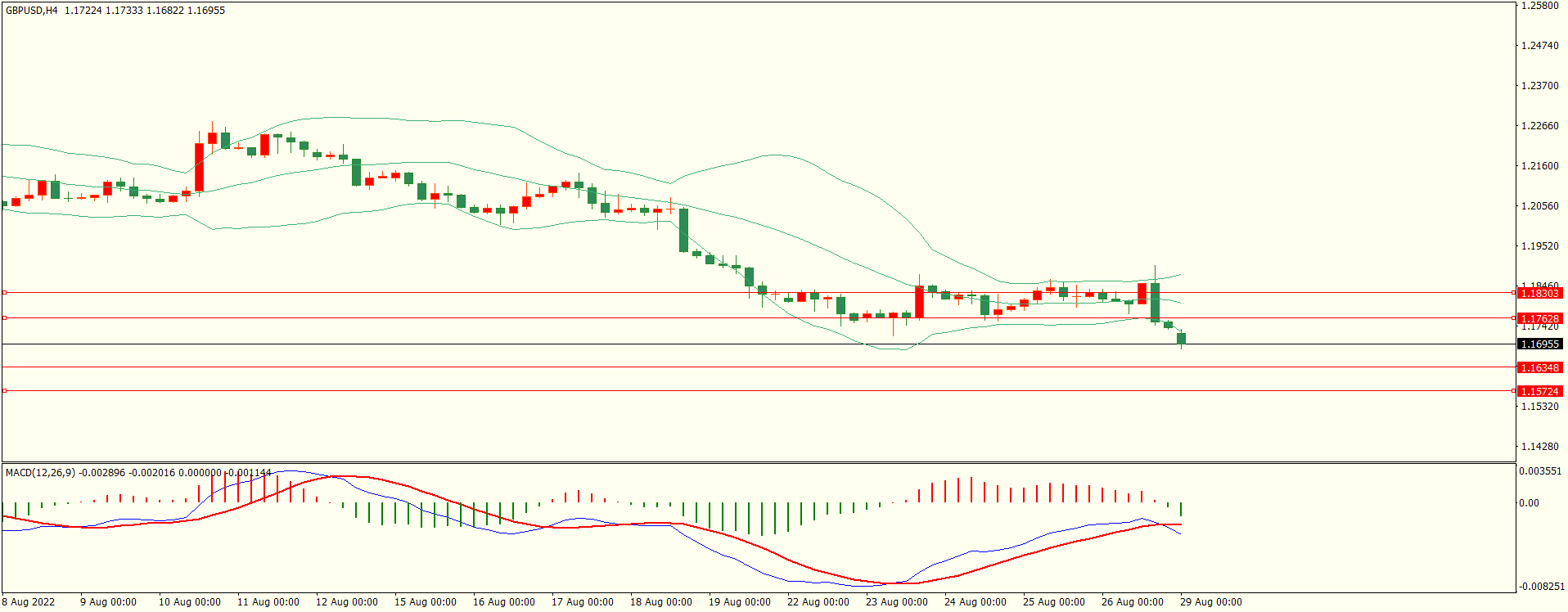Screen dimensions: 1568x612
Task: Click the 0.00 level on MACD scale
Action: pyautogui.click(x=1529, y=503)
